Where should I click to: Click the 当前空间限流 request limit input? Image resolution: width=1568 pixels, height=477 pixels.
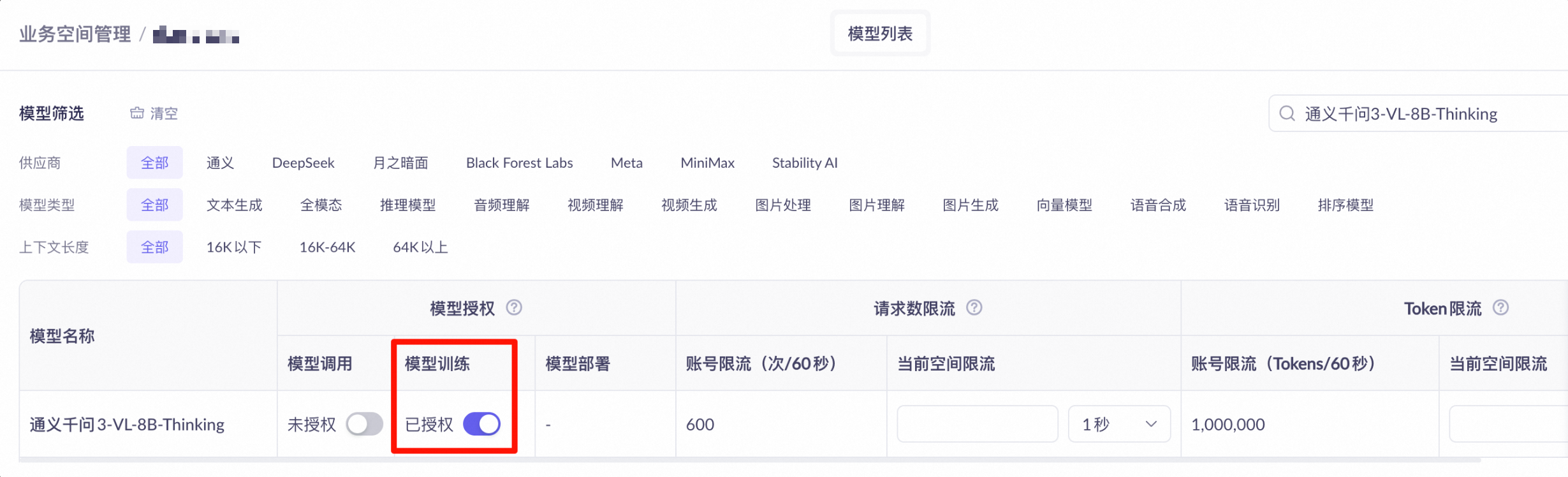tap(977, 424)
